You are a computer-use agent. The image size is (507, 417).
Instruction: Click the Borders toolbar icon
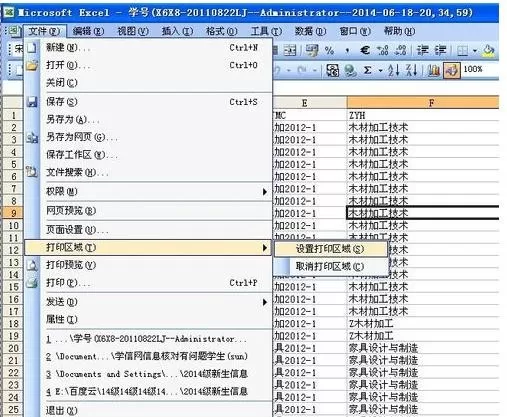click(x=462, y=51)
